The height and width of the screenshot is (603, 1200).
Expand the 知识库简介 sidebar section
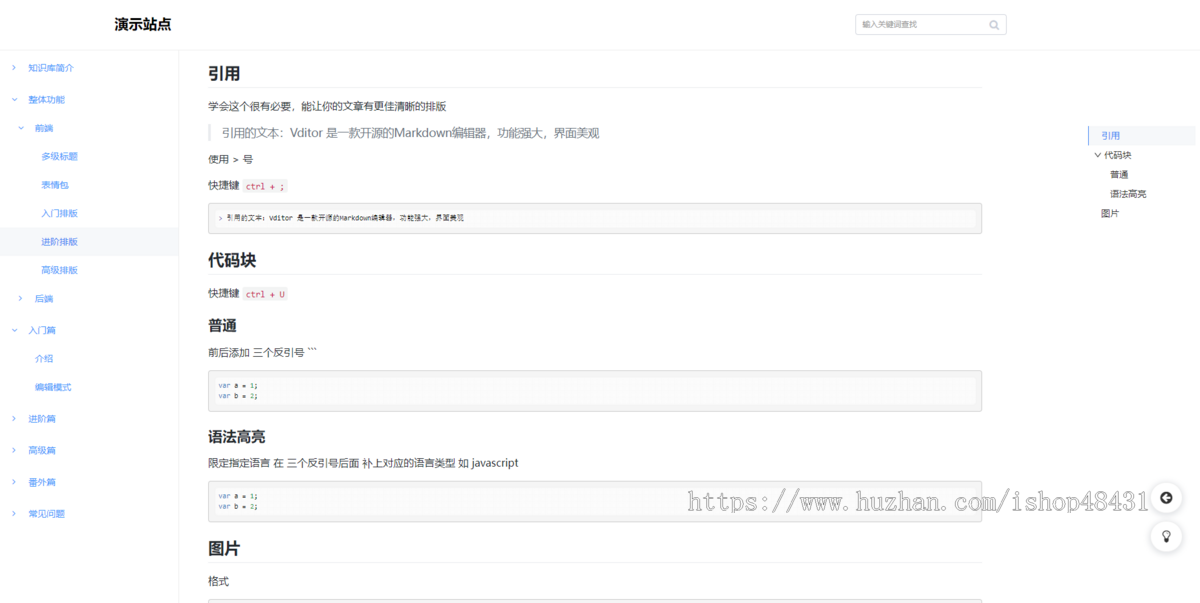point(14,68)
